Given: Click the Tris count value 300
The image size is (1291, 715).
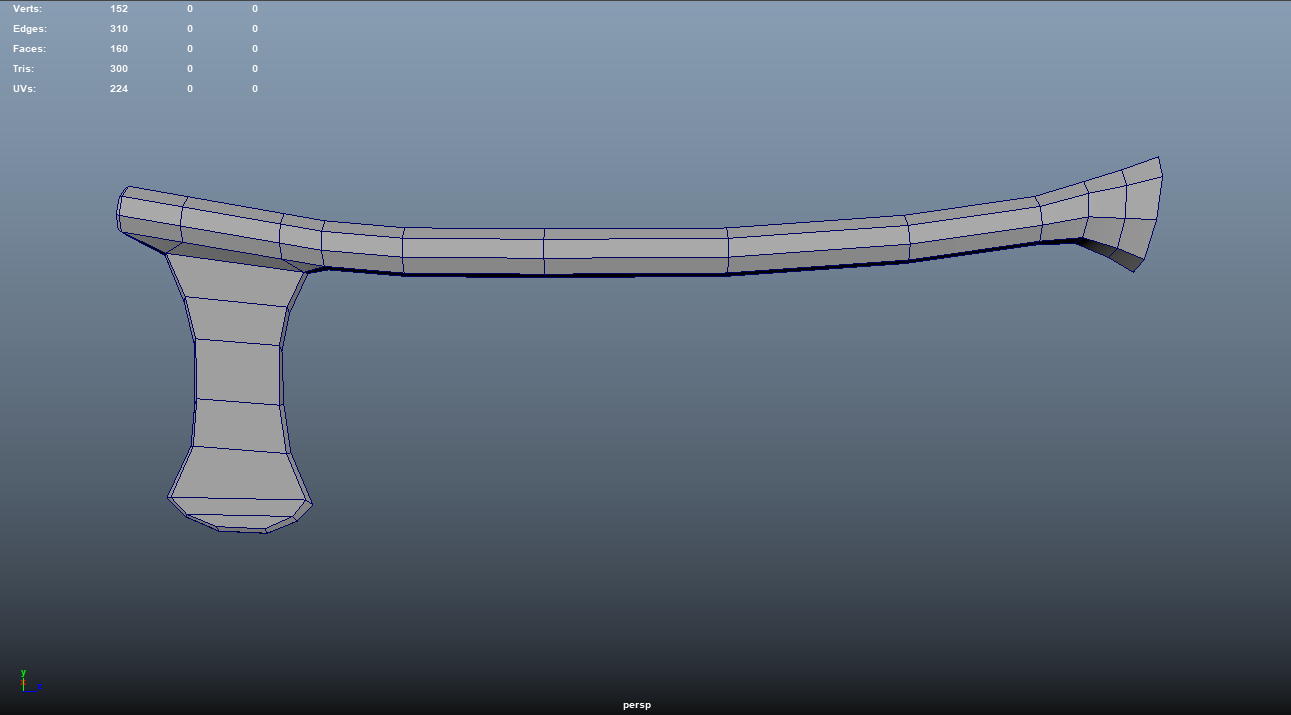Looking at the screenshot, I should [119, 69].
